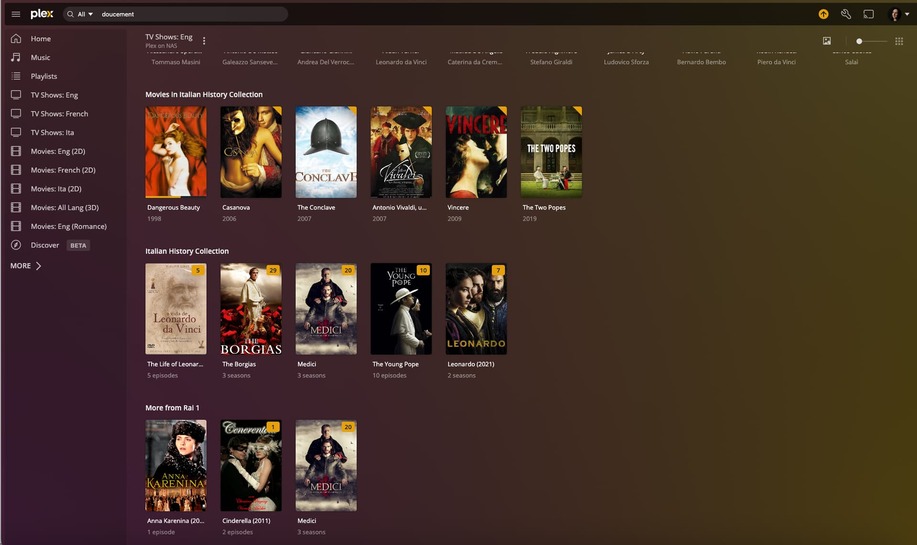Toggle the artwork background display icon
917x545 pixels.
(x=826, y=41)
